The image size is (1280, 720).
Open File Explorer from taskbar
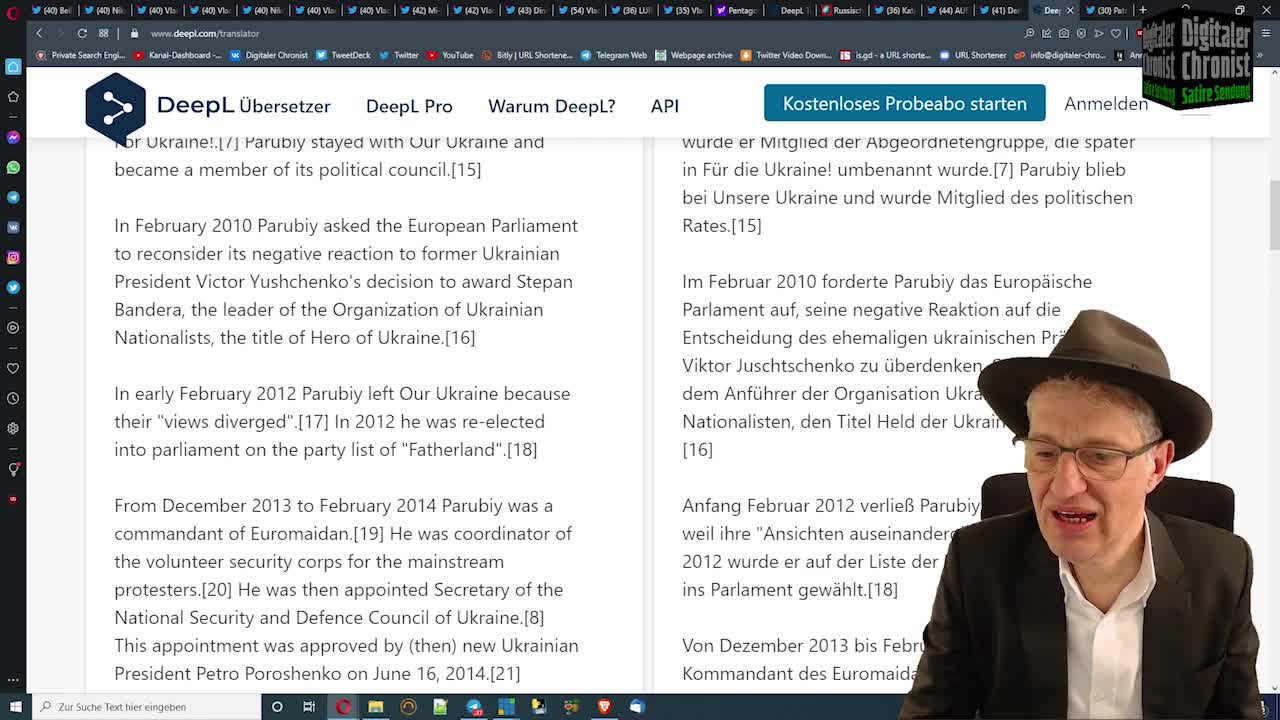coord(375,707)
